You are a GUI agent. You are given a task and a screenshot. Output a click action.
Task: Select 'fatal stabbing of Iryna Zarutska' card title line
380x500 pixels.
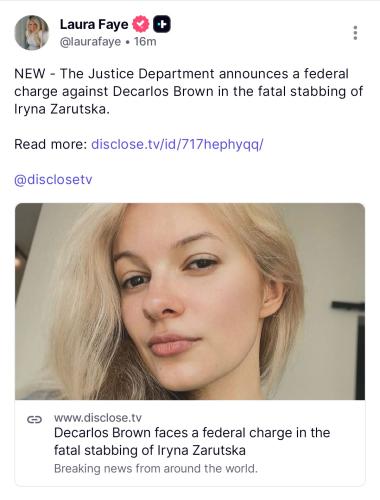150,450
